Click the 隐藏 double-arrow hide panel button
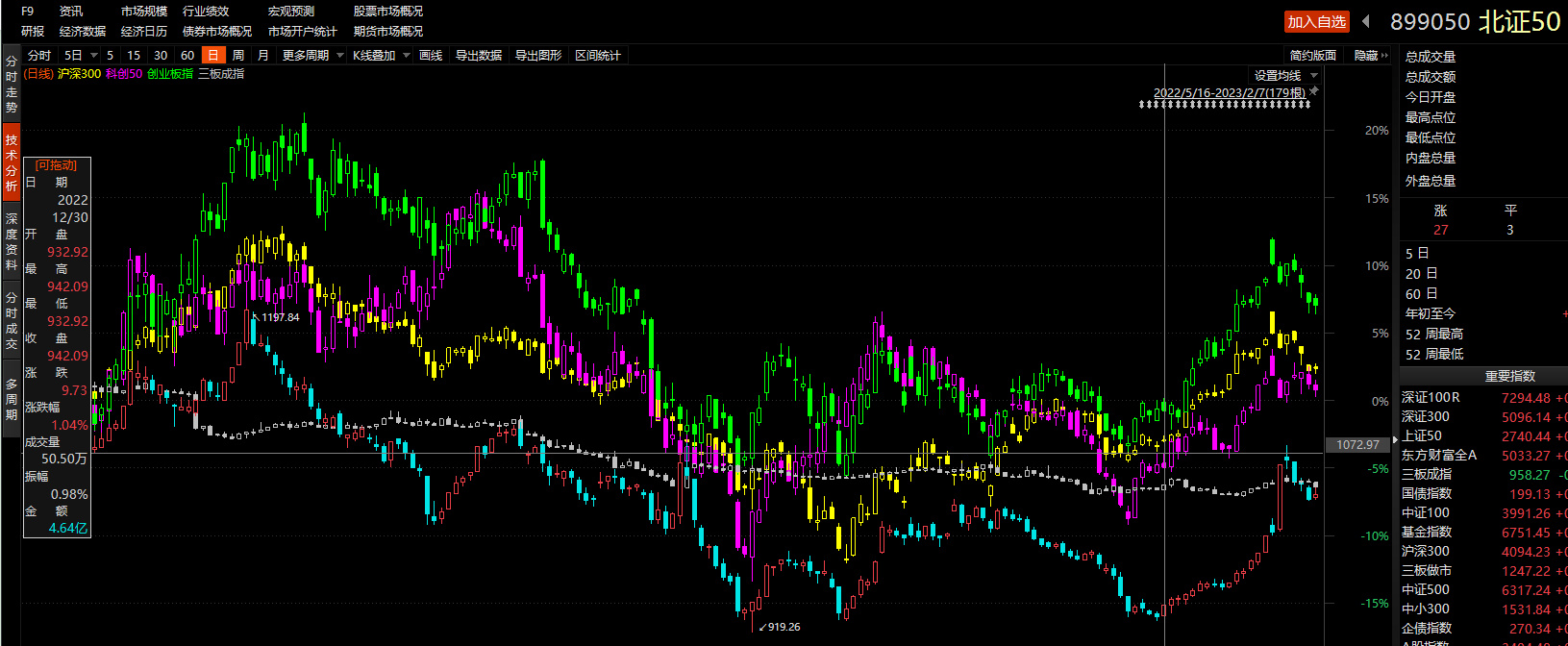This screenshot has height=646, width=1568. pyautogui.click(x=1371, y=56)
